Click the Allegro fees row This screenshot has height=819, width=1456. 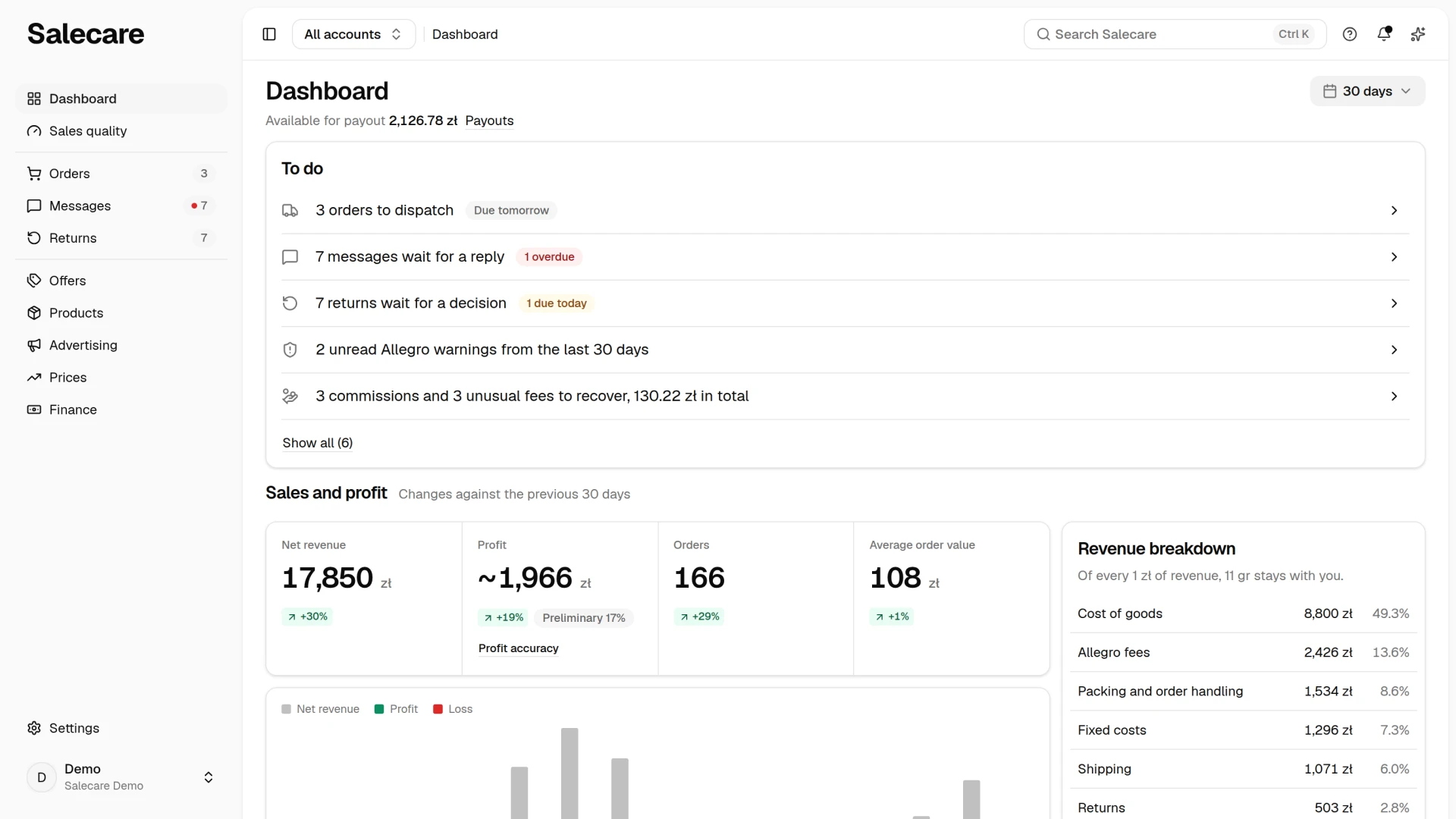coord(1244,652)
